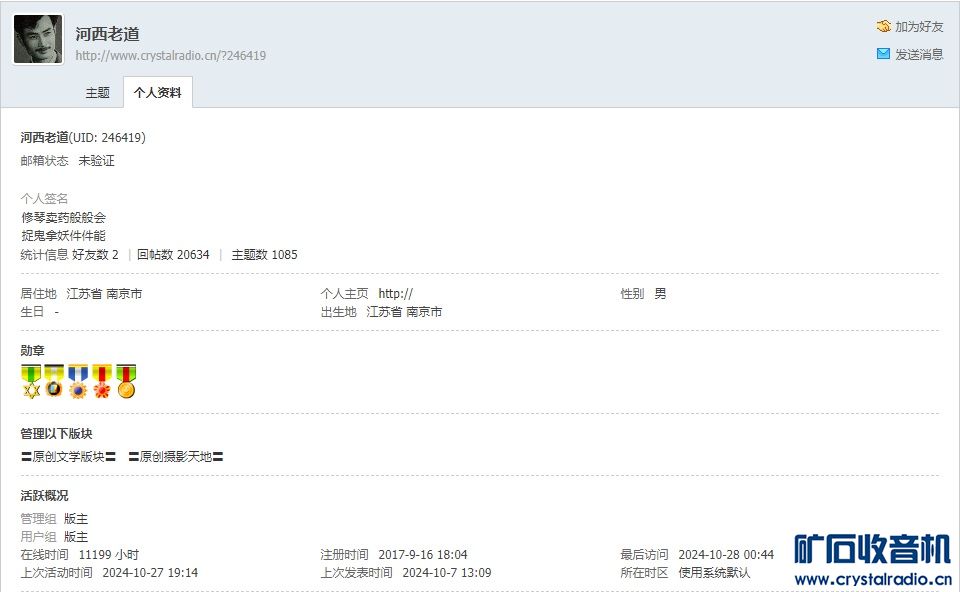Click the registration time 2017-9-16 18:04
Viewport: 960px width, 592px height.
tap(423, 555)
